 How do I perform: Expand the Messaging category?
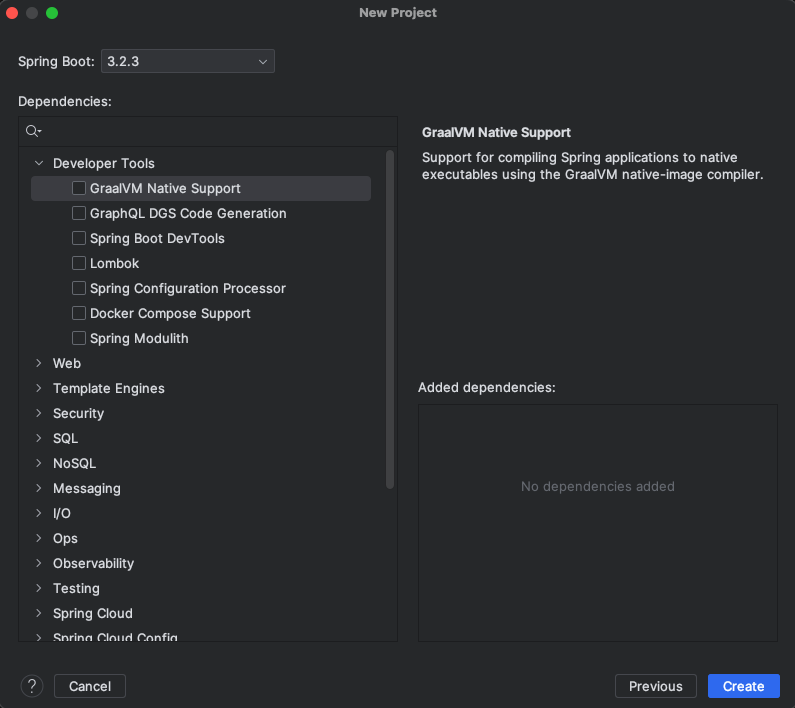click(39, 488)
